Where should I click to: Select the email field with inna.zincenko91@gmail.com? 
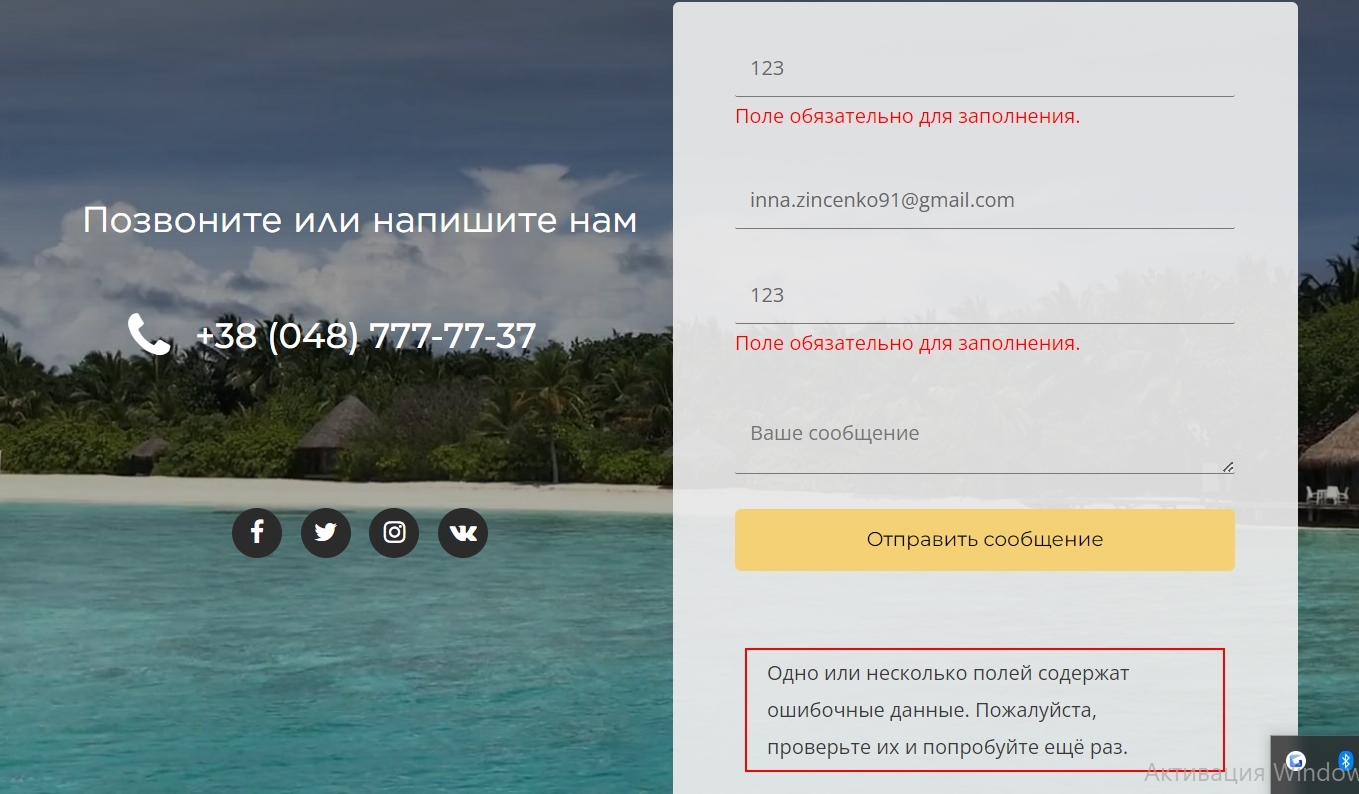(985, 201)
